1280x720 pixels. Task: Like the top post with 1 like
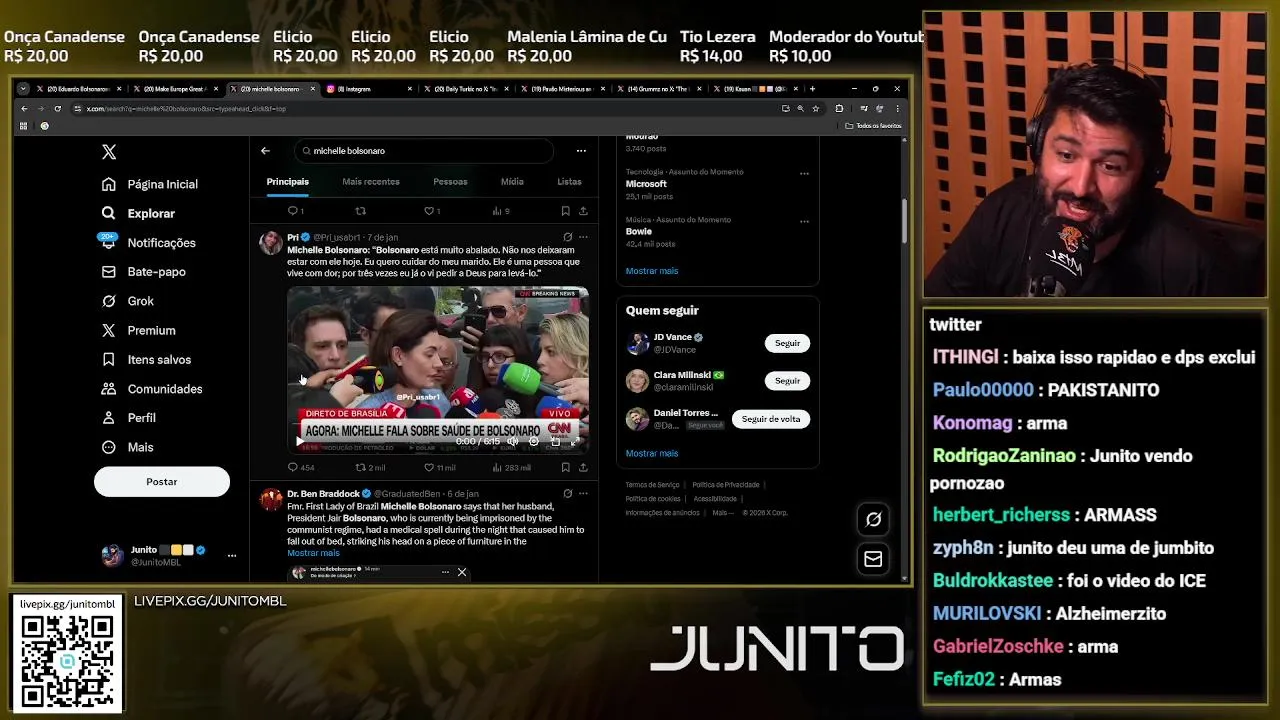pyautogui.click(x=432, y=211)
